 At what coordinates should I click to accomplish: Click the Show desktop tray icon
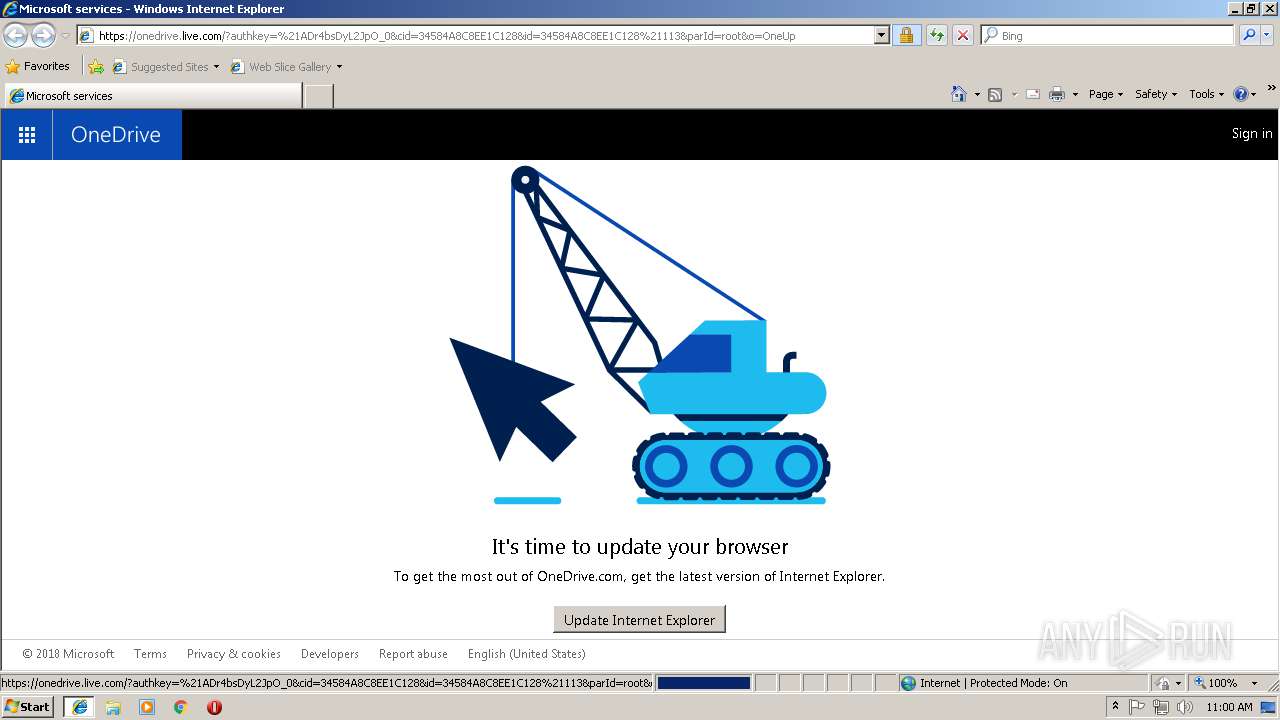pyautogui.click(x=1269, y=707)
